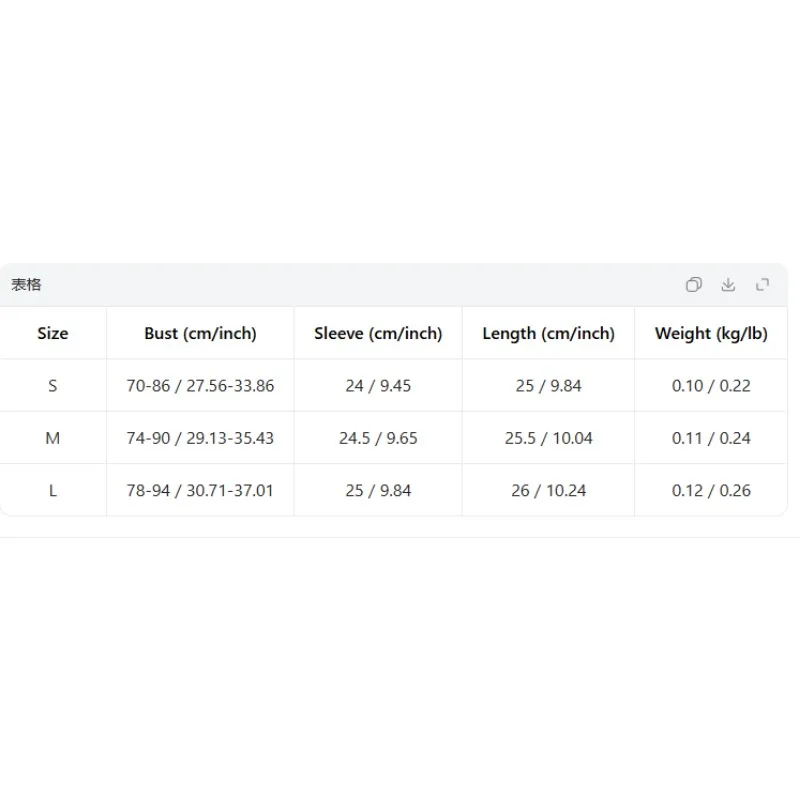Image resolution: width=800 pixels, height=800 pixels.
Task: Select the S size row cell
Action: click(x=53, y=386)
